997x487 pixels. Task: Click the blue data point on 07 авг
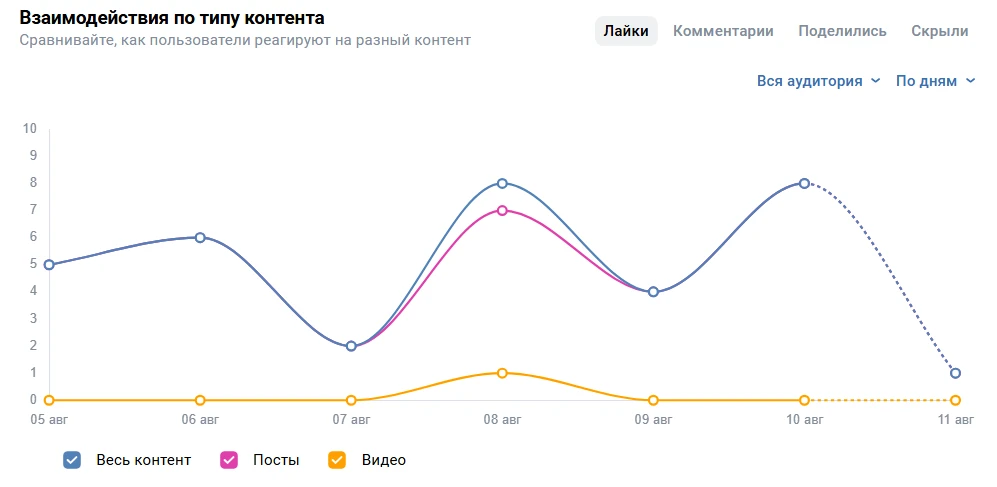[x=351, y=346]
